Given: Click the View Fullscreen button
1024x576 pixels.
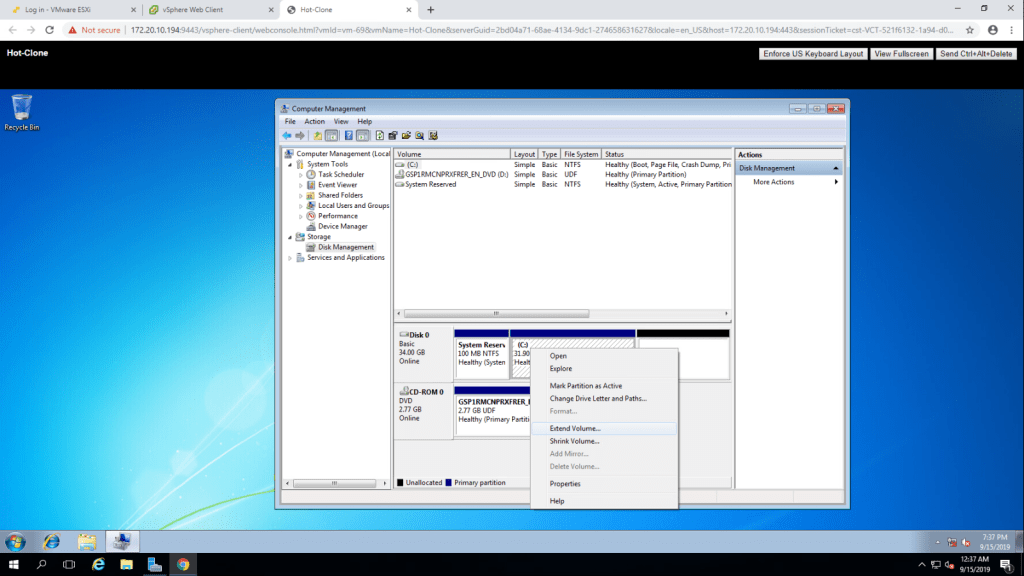Looking at the screenshot, I should click(901, 53).
